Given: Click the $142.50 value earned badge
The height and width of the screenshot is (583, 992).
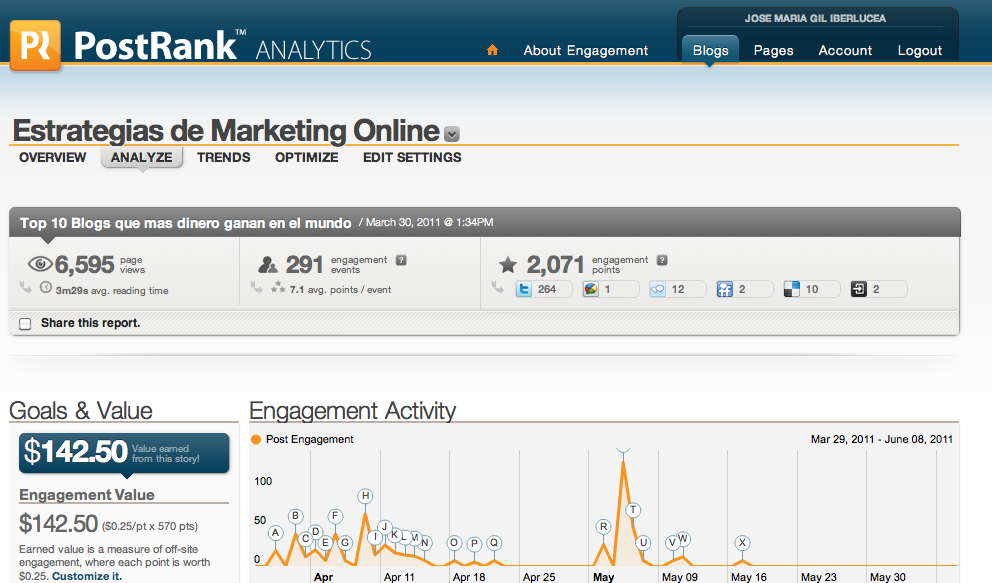Looking at the screenshot, I should coord(124,453).
